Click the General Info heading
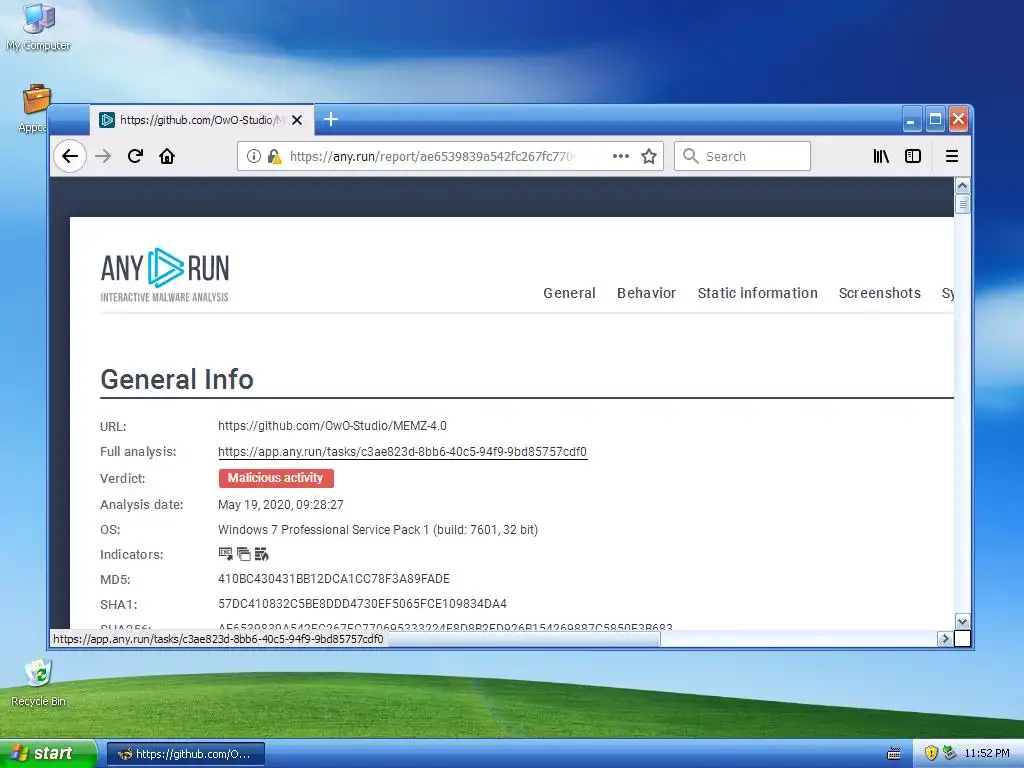The width and height of the screenshot is (1024, 768). coord(177,379)
